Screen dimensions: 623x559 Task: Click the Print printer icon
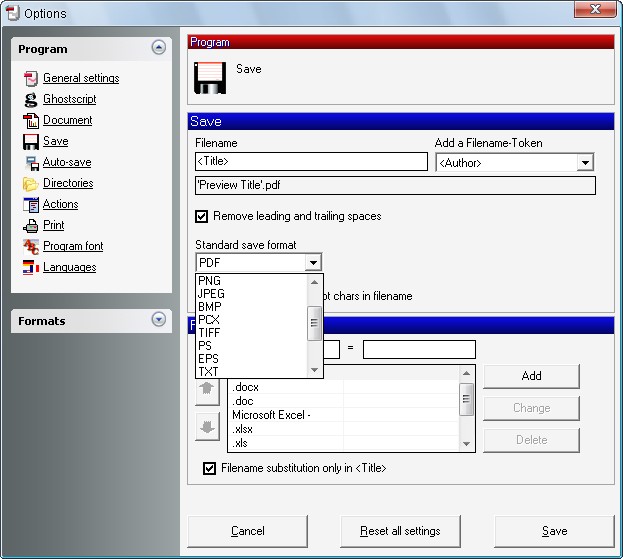point(30,225)
